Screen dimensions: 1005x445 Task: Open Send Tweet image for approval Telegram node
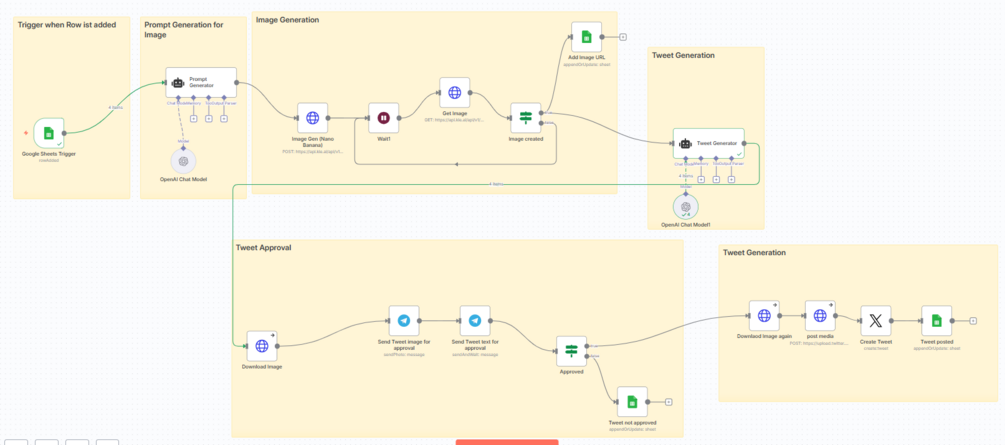point(404,321)
